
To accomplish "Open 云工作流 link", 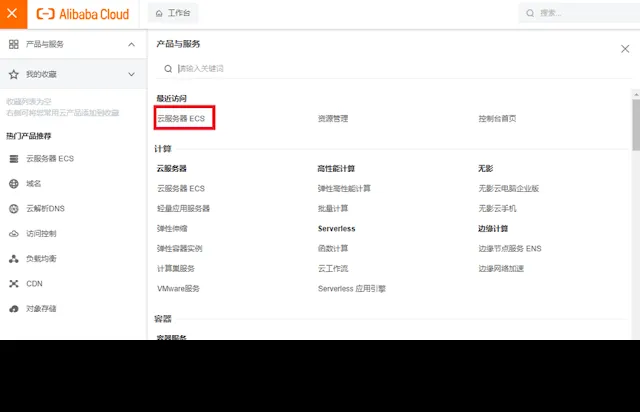I will (333, 268).
